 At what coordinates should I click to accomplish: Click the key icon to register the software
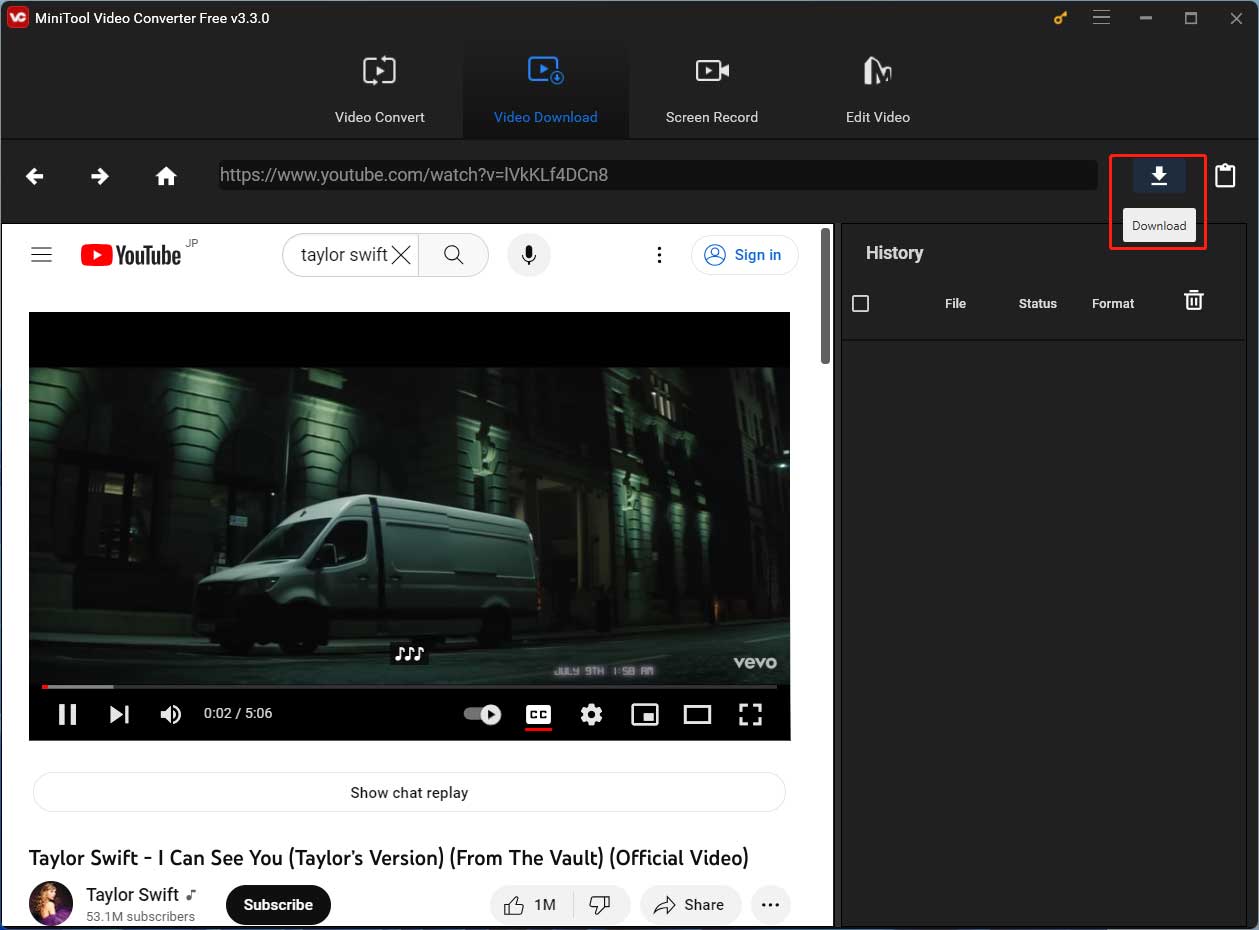pos(1059,18)
